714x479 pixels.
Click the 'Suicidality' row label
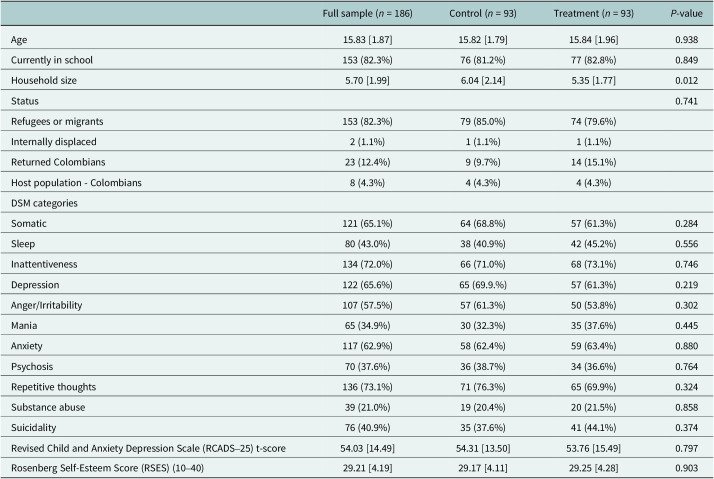(33, 428)
